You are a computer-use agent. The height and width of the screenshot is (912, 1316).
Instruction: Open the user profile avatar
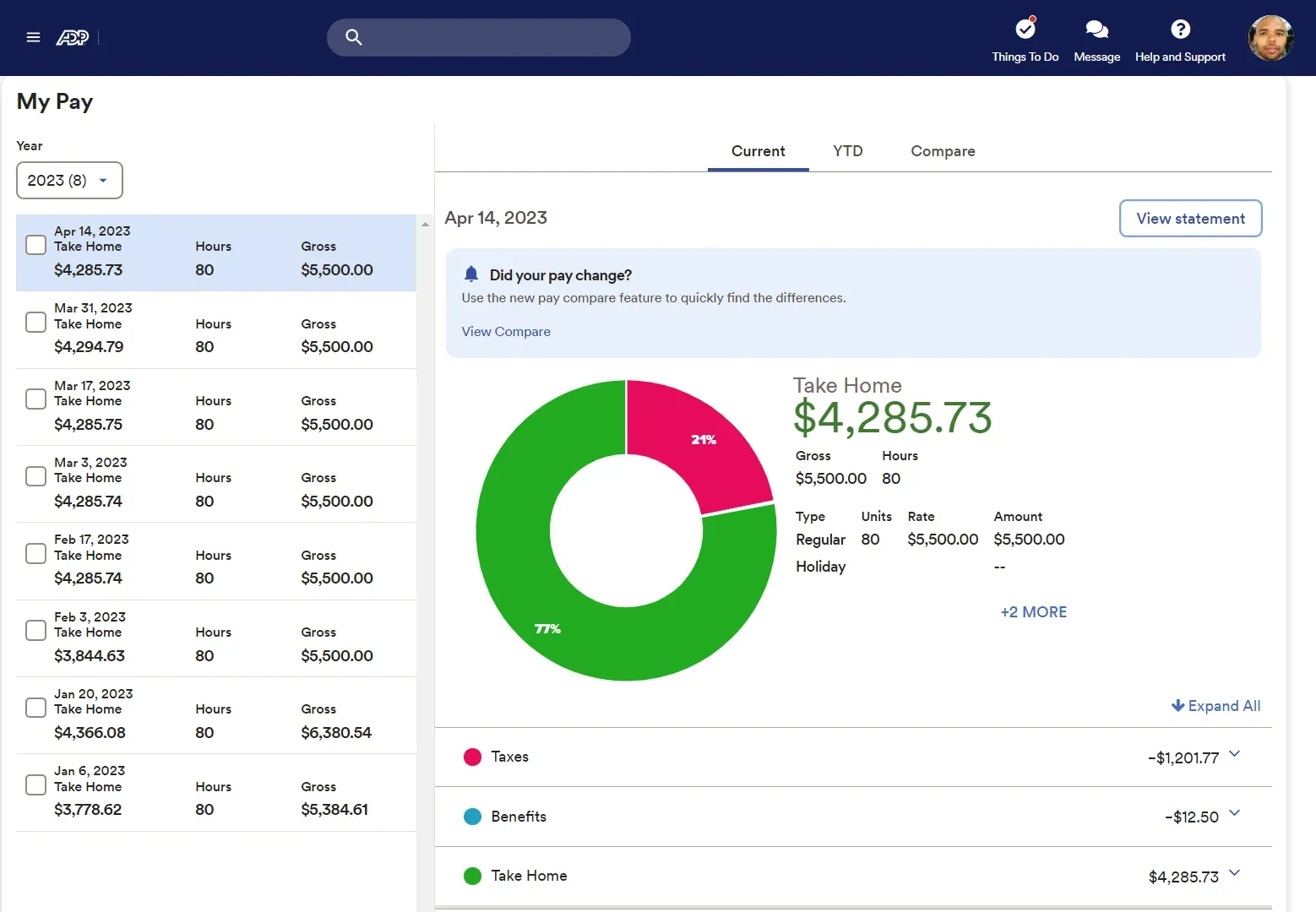click(x=1270, y=38)
